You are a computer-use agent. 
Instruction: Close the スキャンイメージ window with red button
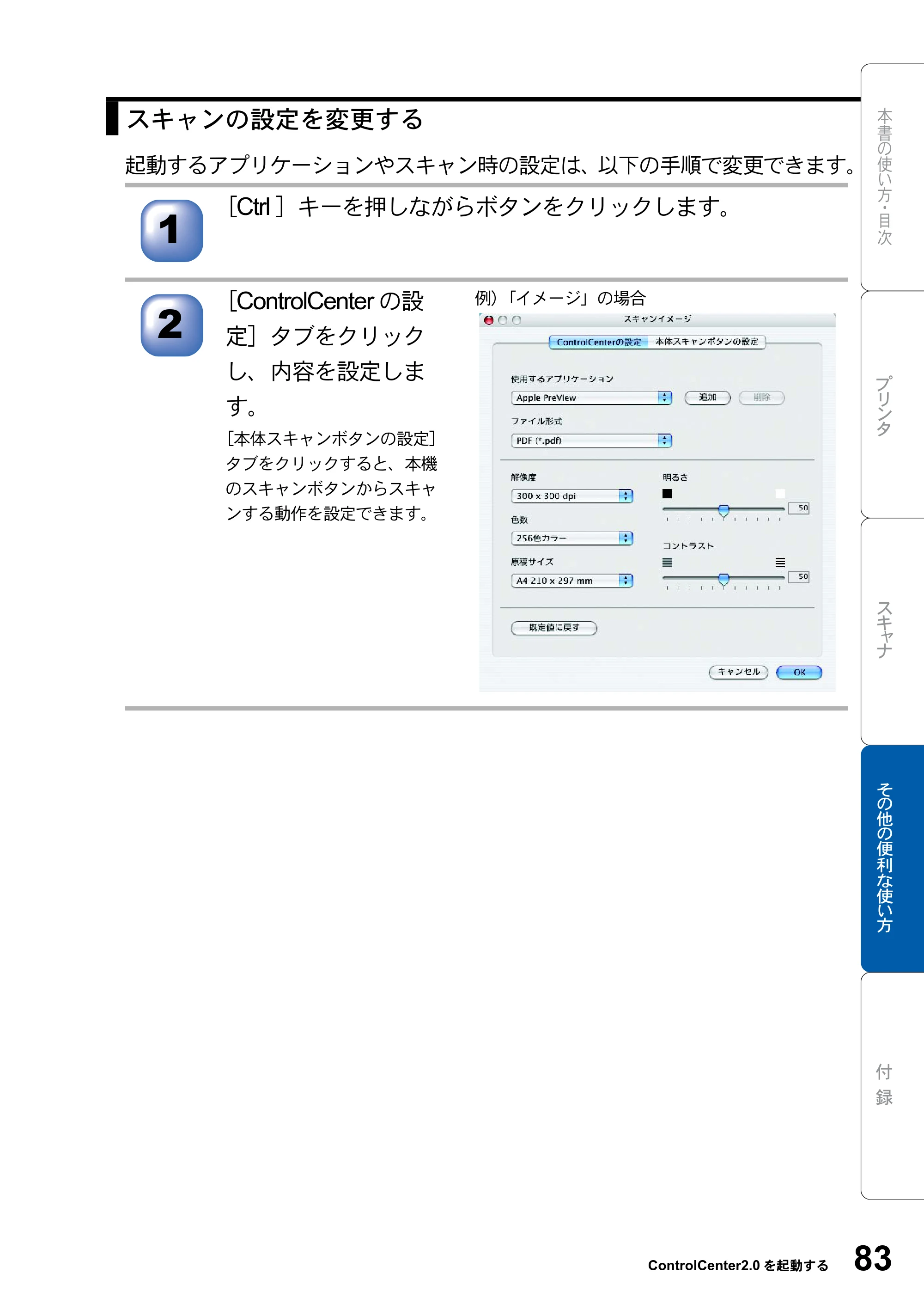click(x=489, y=320)
